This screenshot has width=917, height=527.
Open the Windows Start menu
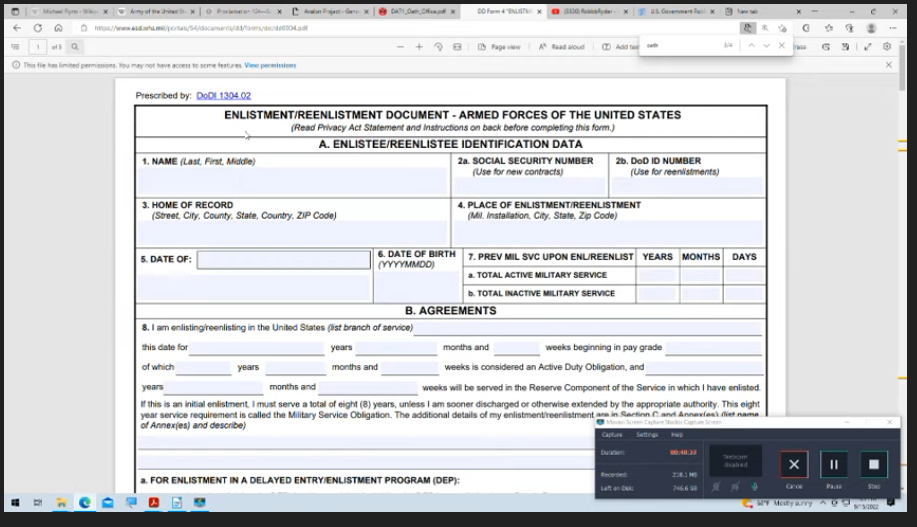15,502
